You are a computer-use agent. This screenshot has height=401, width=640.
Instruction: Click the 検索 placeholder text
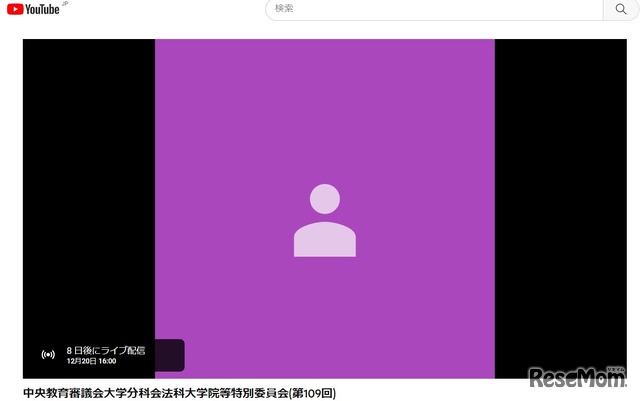(284, 8)
